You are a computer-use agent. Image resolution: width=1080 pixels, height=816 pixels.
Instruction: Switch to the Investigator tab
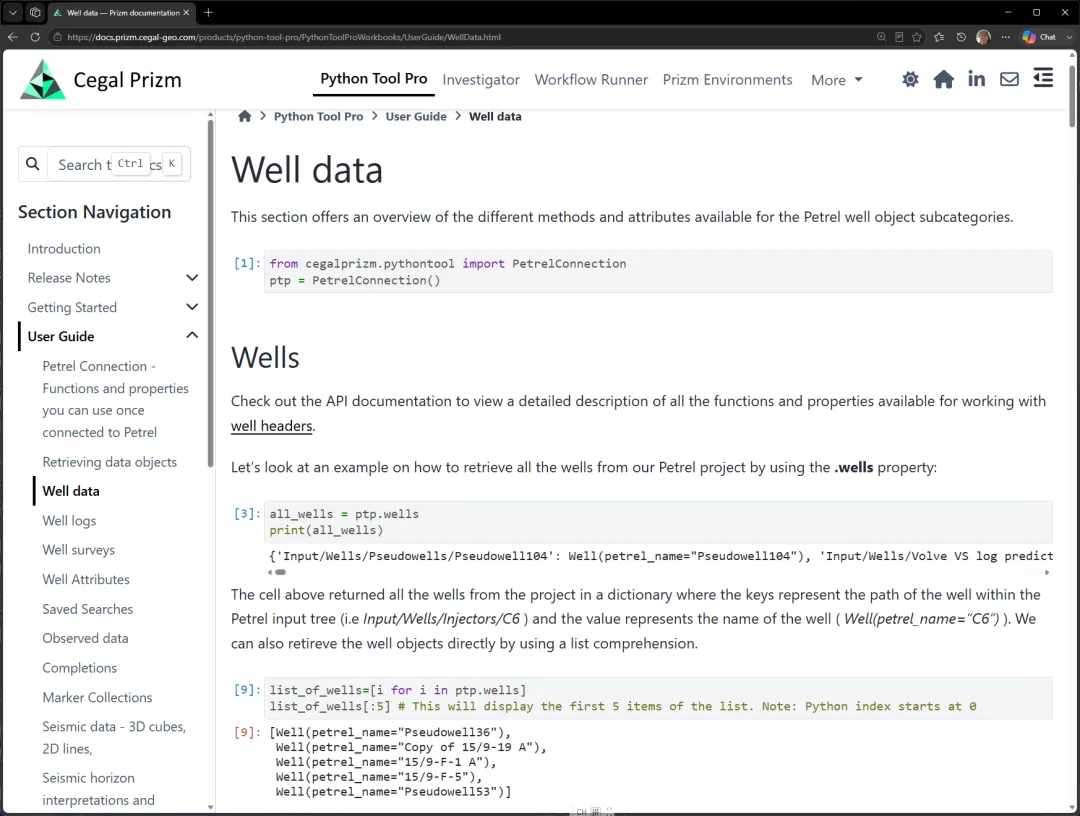pyautogui.click(x=481, y=80)
